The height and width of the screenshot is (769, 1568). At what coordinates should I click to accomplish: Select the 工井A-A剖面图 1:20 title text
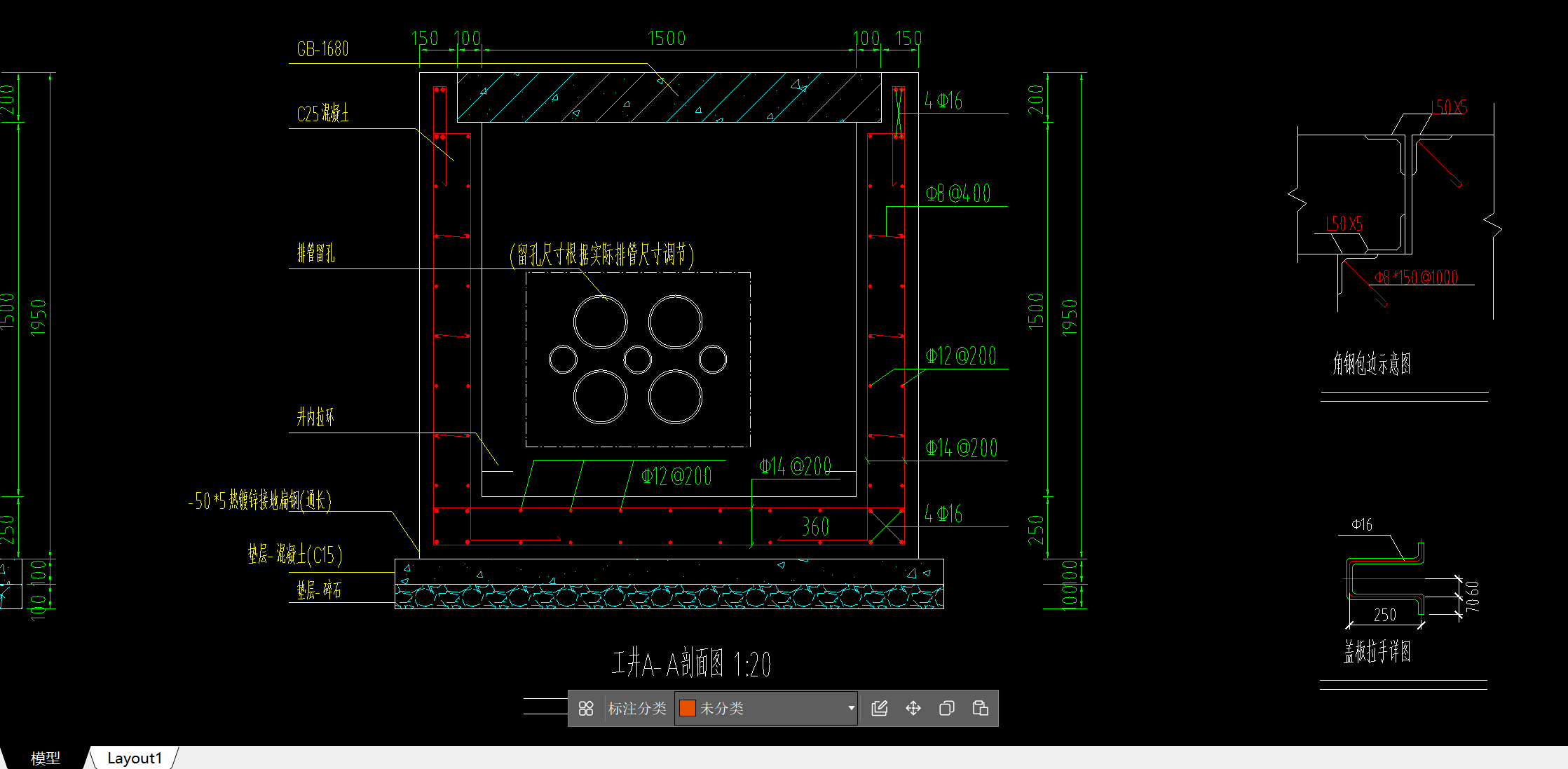click(691, 663)
